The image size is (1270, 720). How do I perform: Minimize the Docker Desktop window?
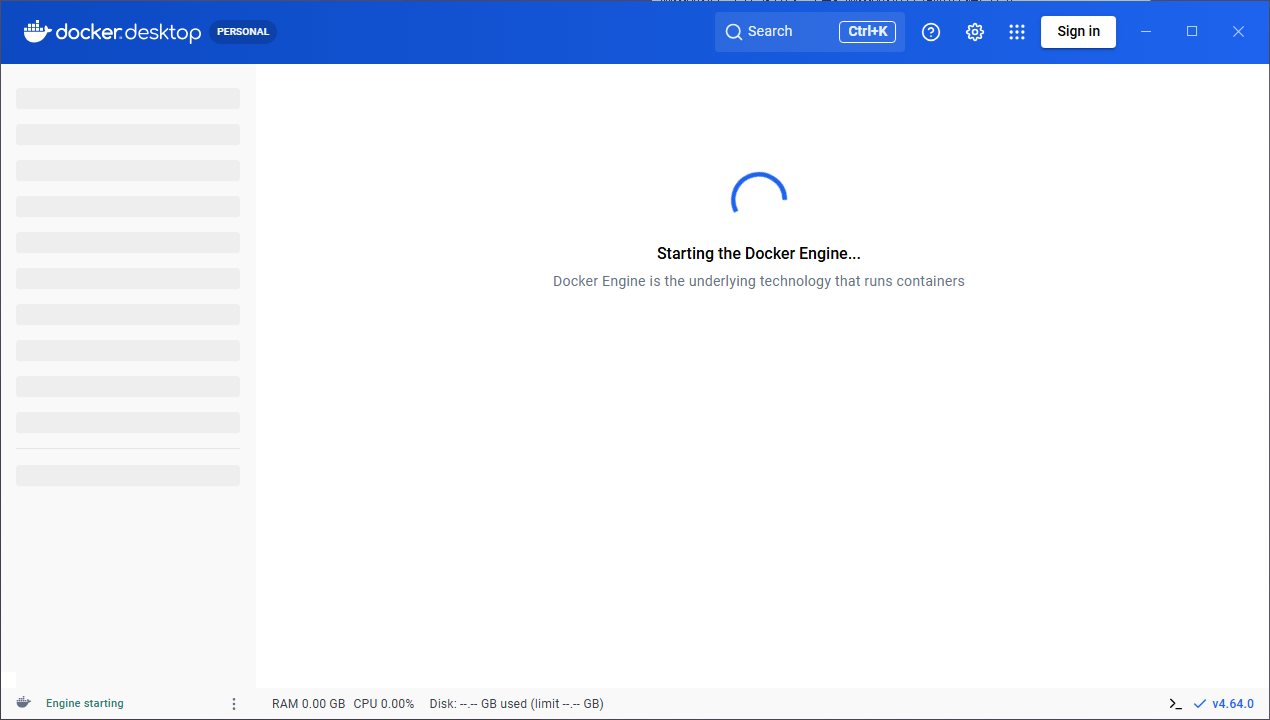(1146, 32)
